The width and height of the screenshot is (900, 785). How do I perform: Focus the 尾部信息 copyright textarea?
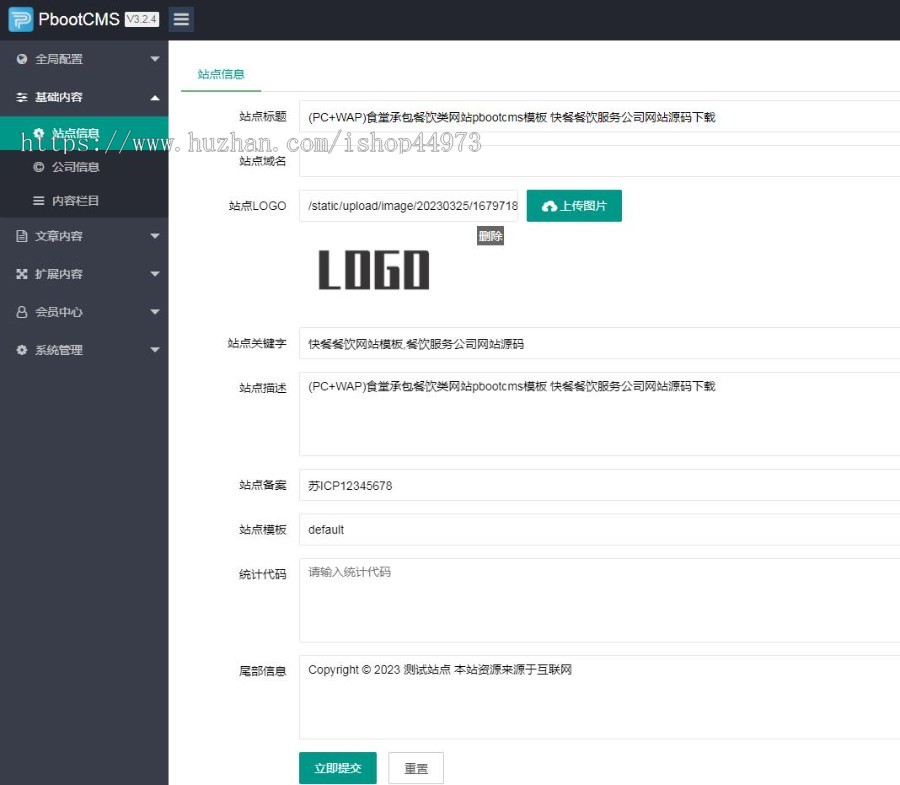pos(599,697)
